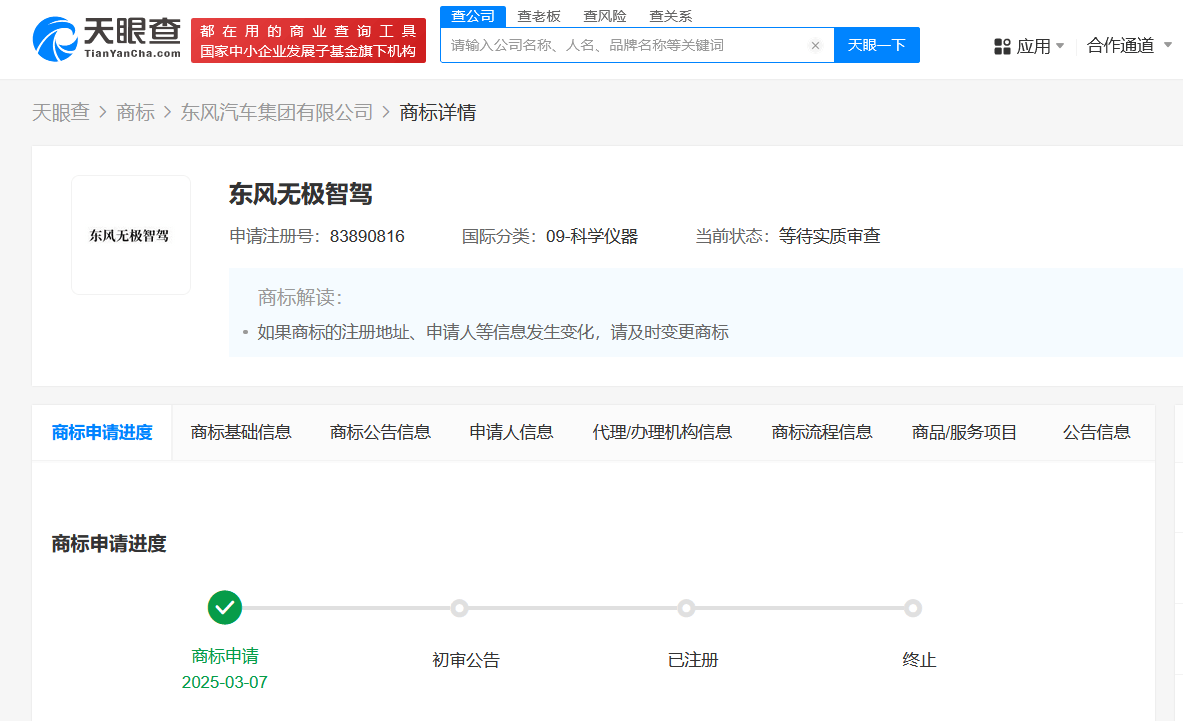Click the application grid icon
The image size is (1183, 721).
coord(1002,46)
